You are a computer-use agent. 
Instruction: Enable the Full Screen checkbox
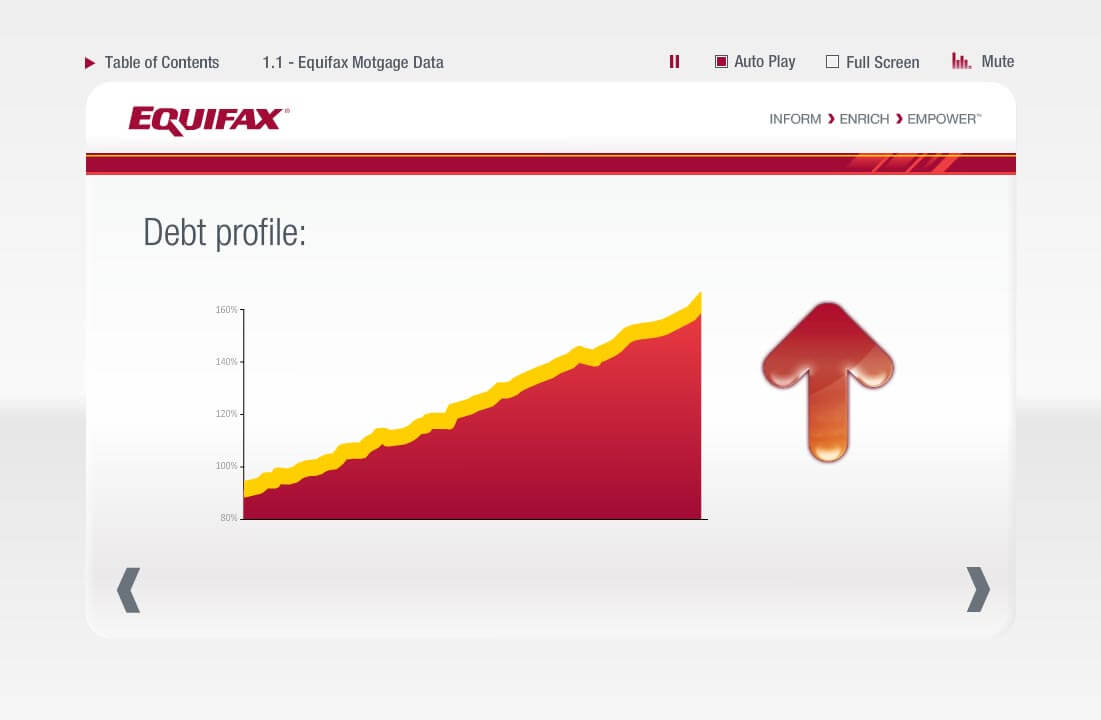click(832, 62)
